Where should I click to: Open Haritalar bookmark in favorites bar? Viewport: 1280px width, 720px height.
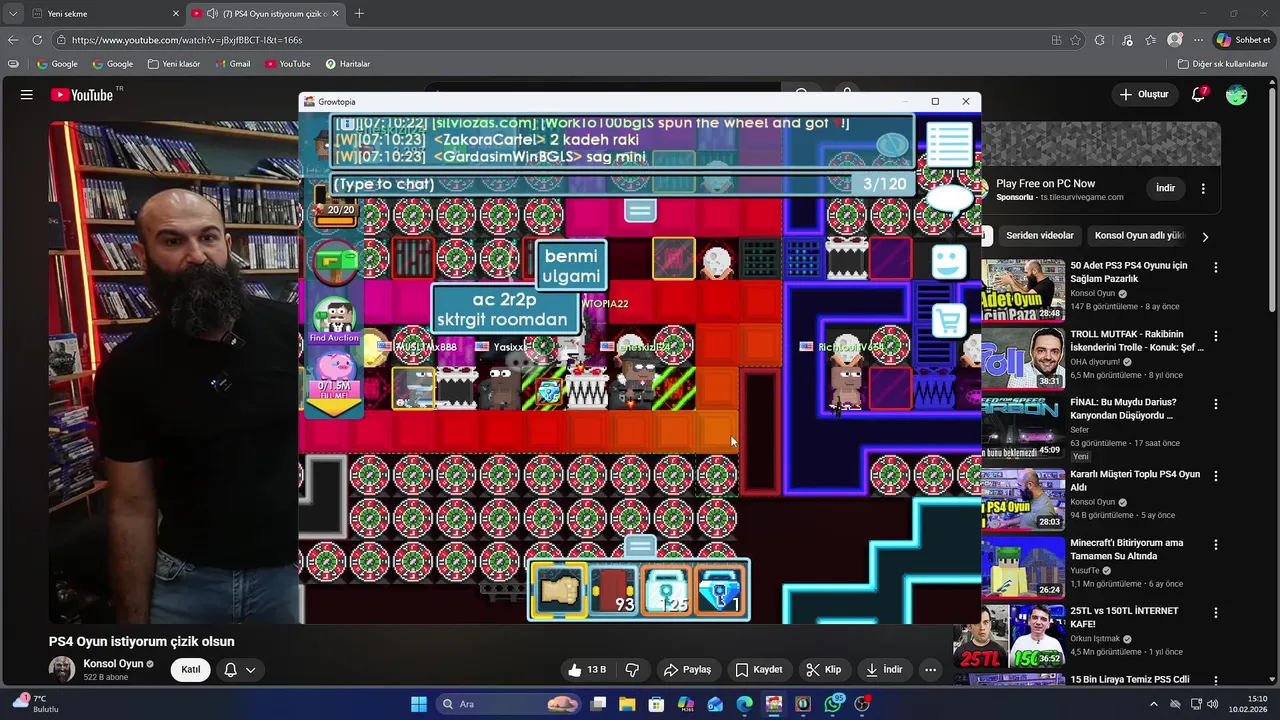pos(347,64)
